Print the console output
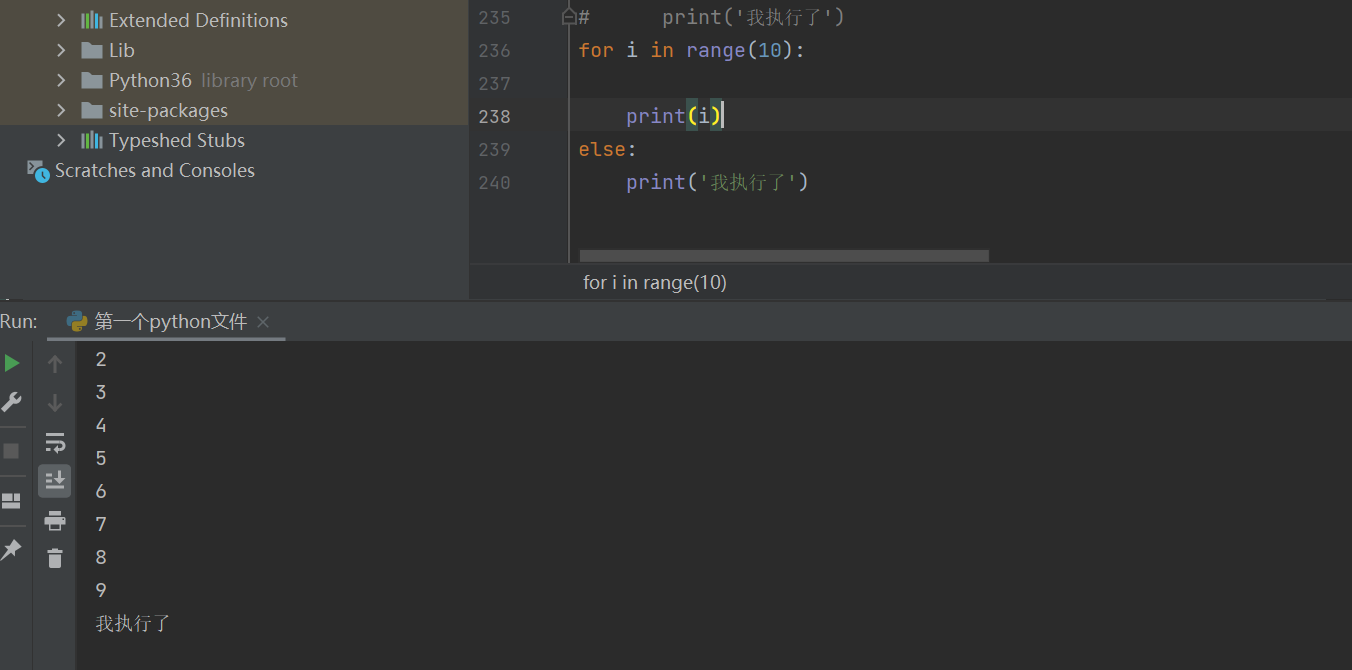This screenshot has width=1352, height=670. point(55,520)
